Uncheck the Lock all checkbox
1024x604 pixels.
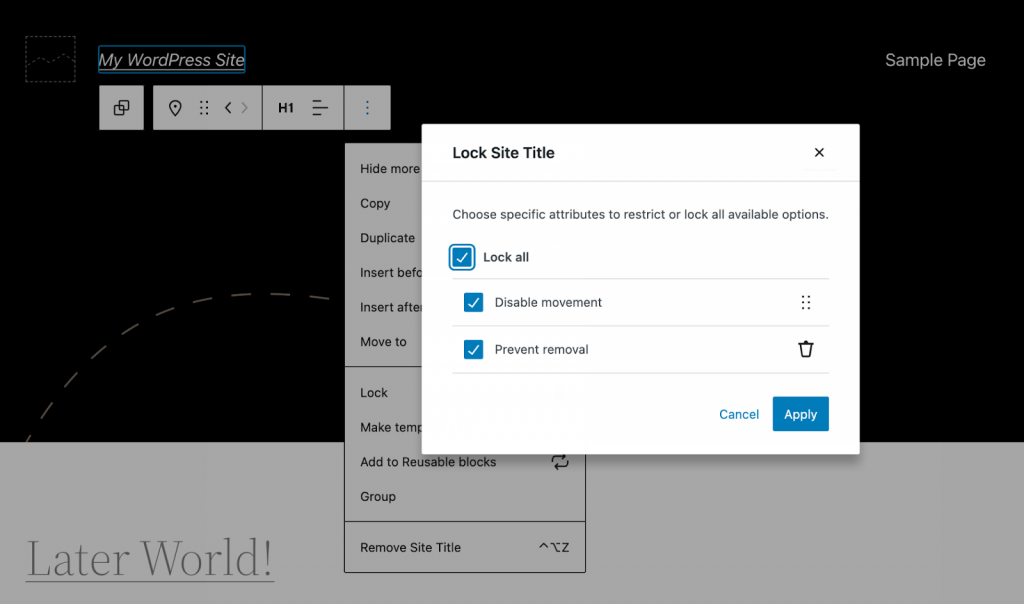462,257
